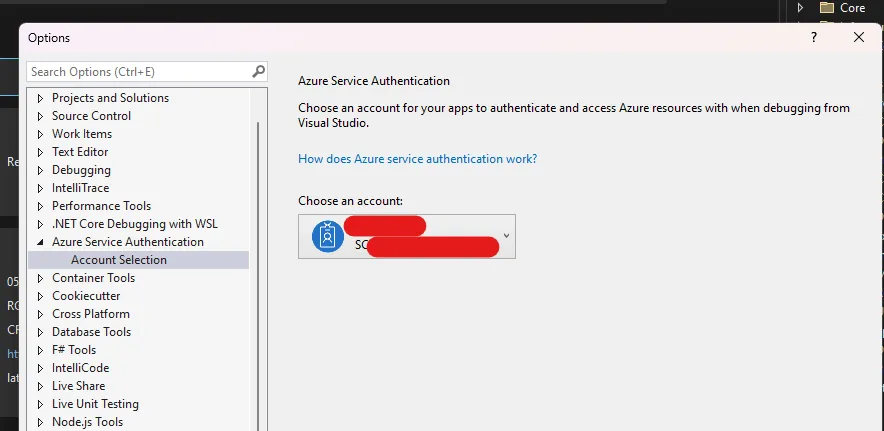Select Text Editor tree label

(x=80, y=152)
